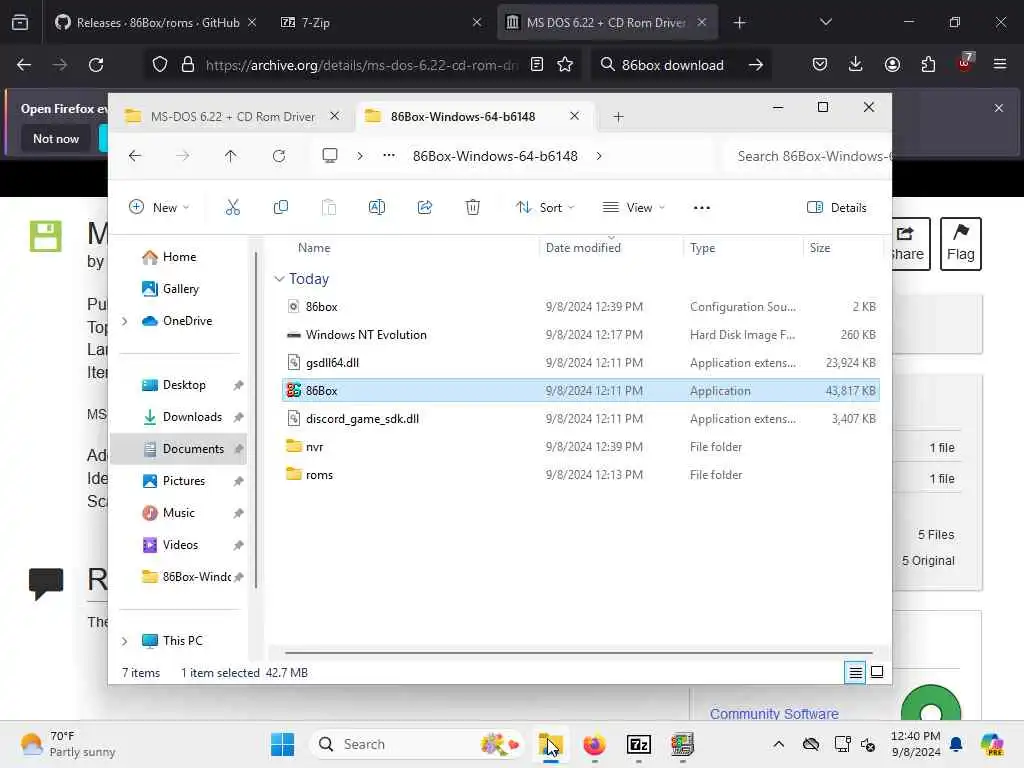The width and height of the screenshot is (1024, 768).
Task: Refresh the Explorer folder view
Action: click(x=279, y=156)
